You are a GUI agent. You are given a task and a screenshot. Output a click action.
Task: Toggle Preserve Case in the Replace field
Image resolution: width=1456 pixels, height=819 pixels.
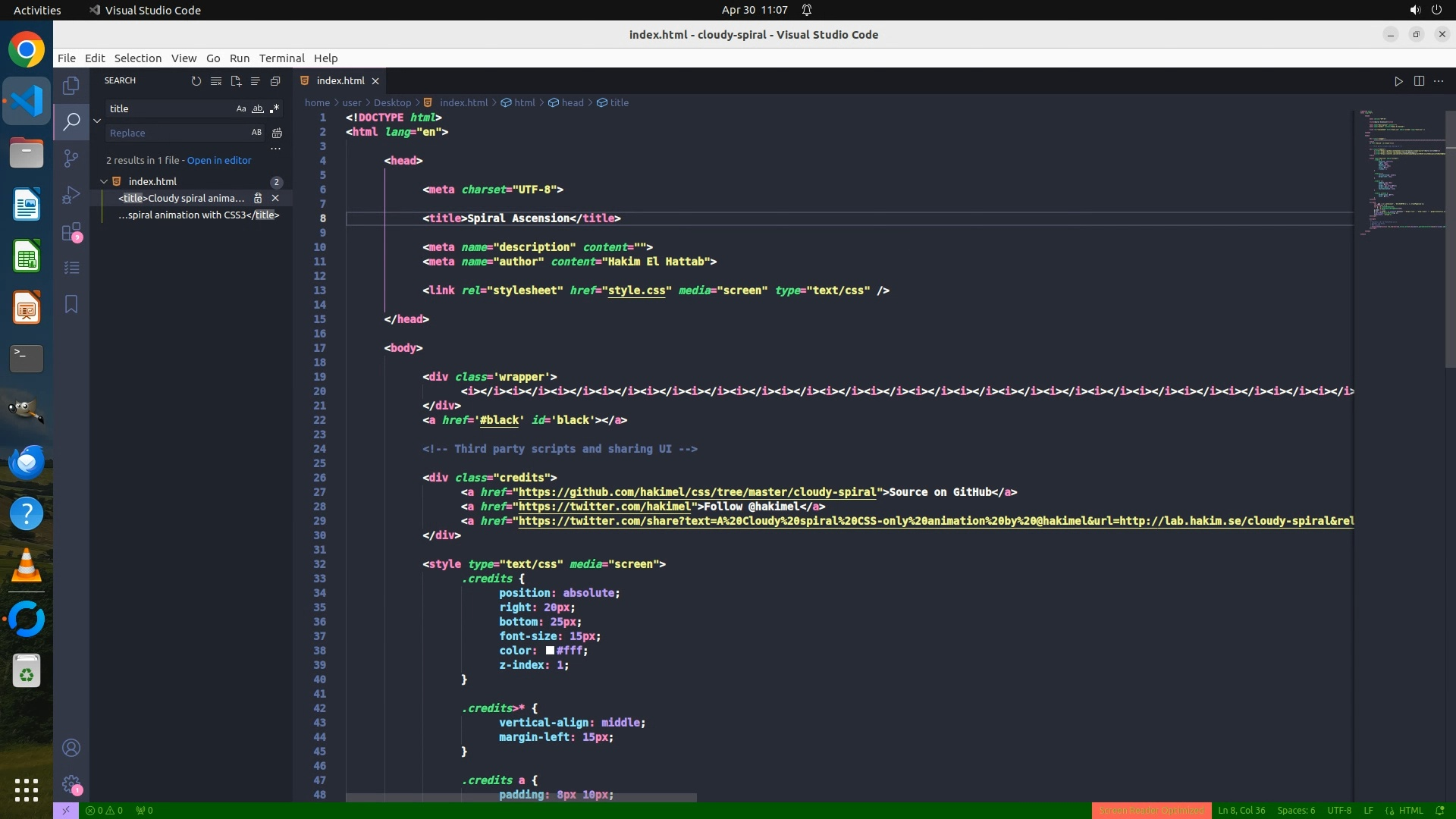[256, 133]
